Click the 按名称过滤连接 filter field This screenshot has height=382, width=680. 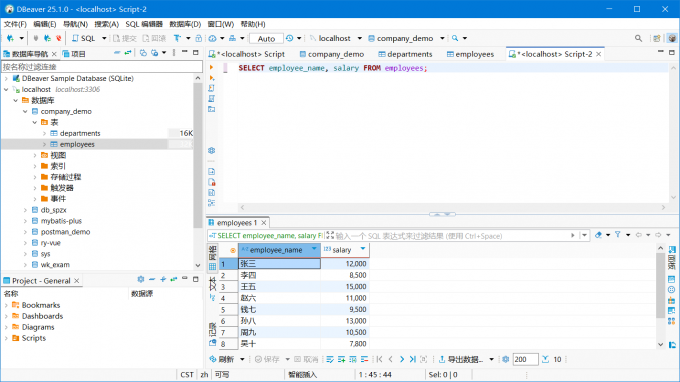102,66
